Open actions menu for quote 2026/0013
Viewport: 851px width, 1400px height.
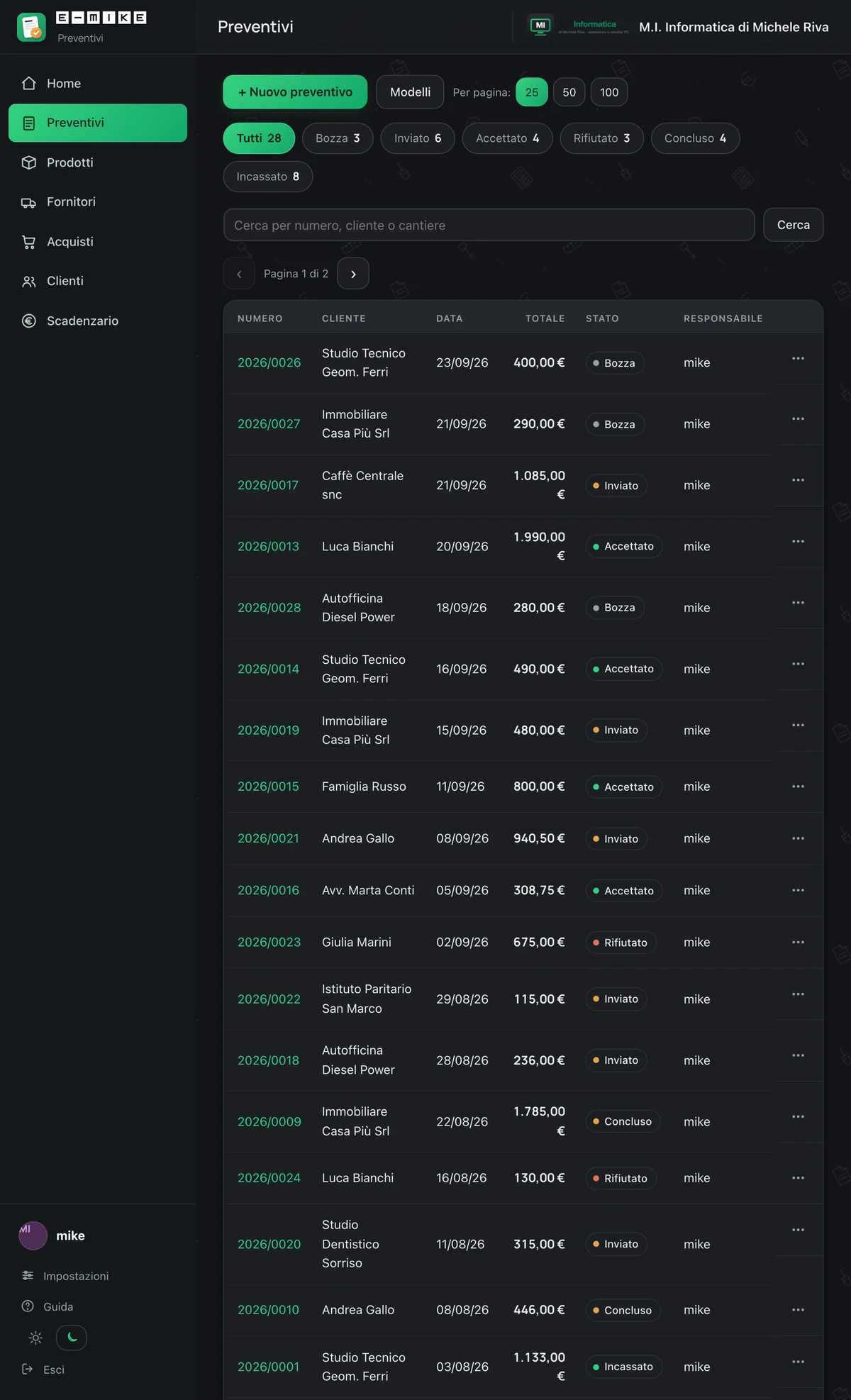coord(798,541)
